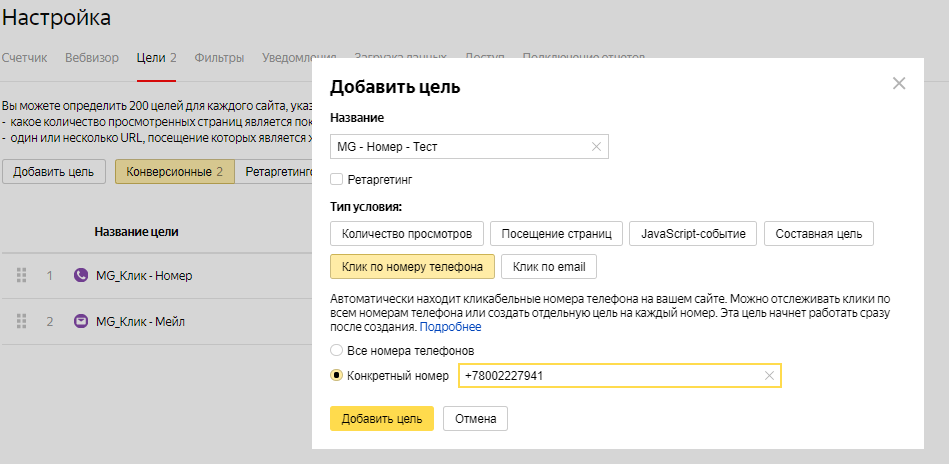Open the Фильтры tab

point(218,58)
